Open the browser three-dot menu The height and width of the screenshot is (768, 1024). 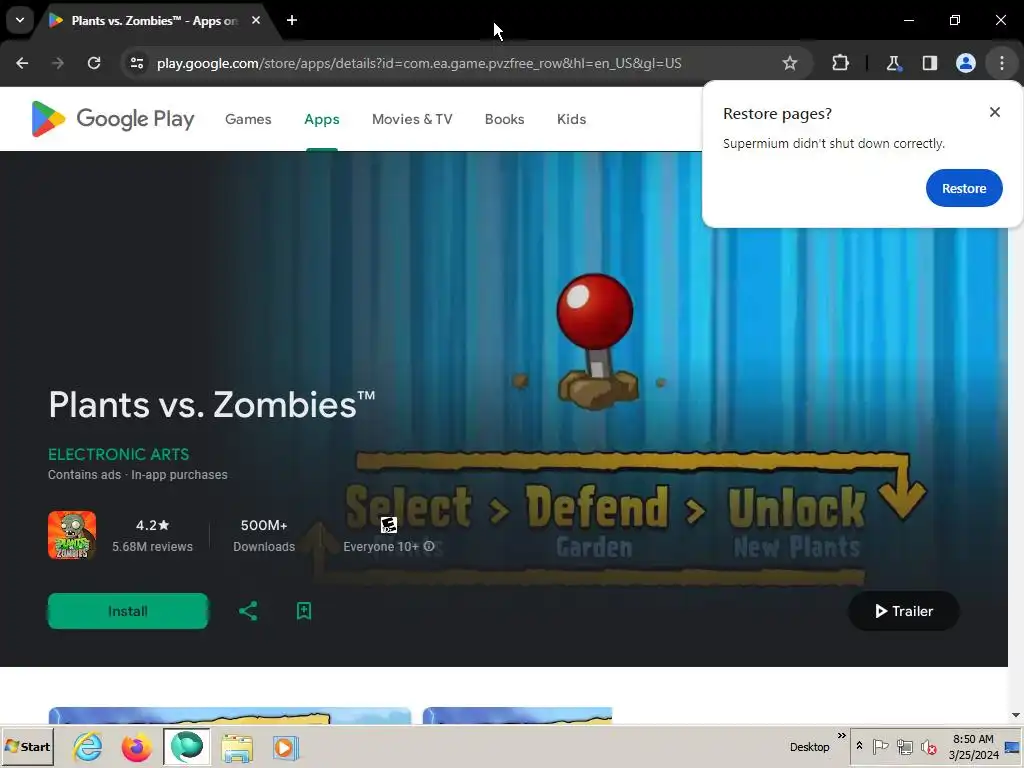1001,63
